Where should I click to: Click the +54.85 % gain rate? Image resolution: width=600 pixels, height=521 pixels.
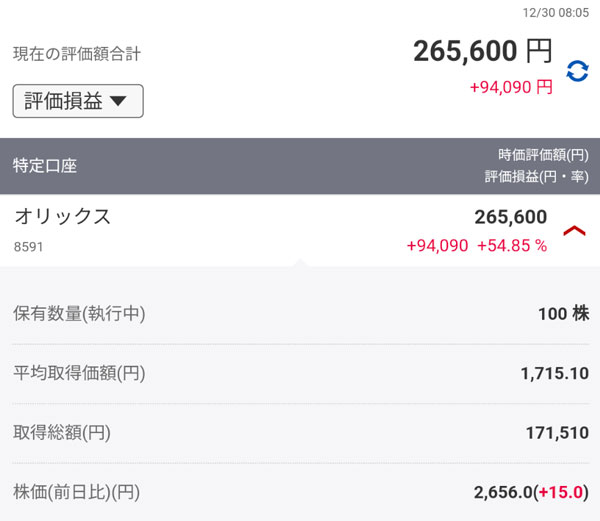(512, 246)
